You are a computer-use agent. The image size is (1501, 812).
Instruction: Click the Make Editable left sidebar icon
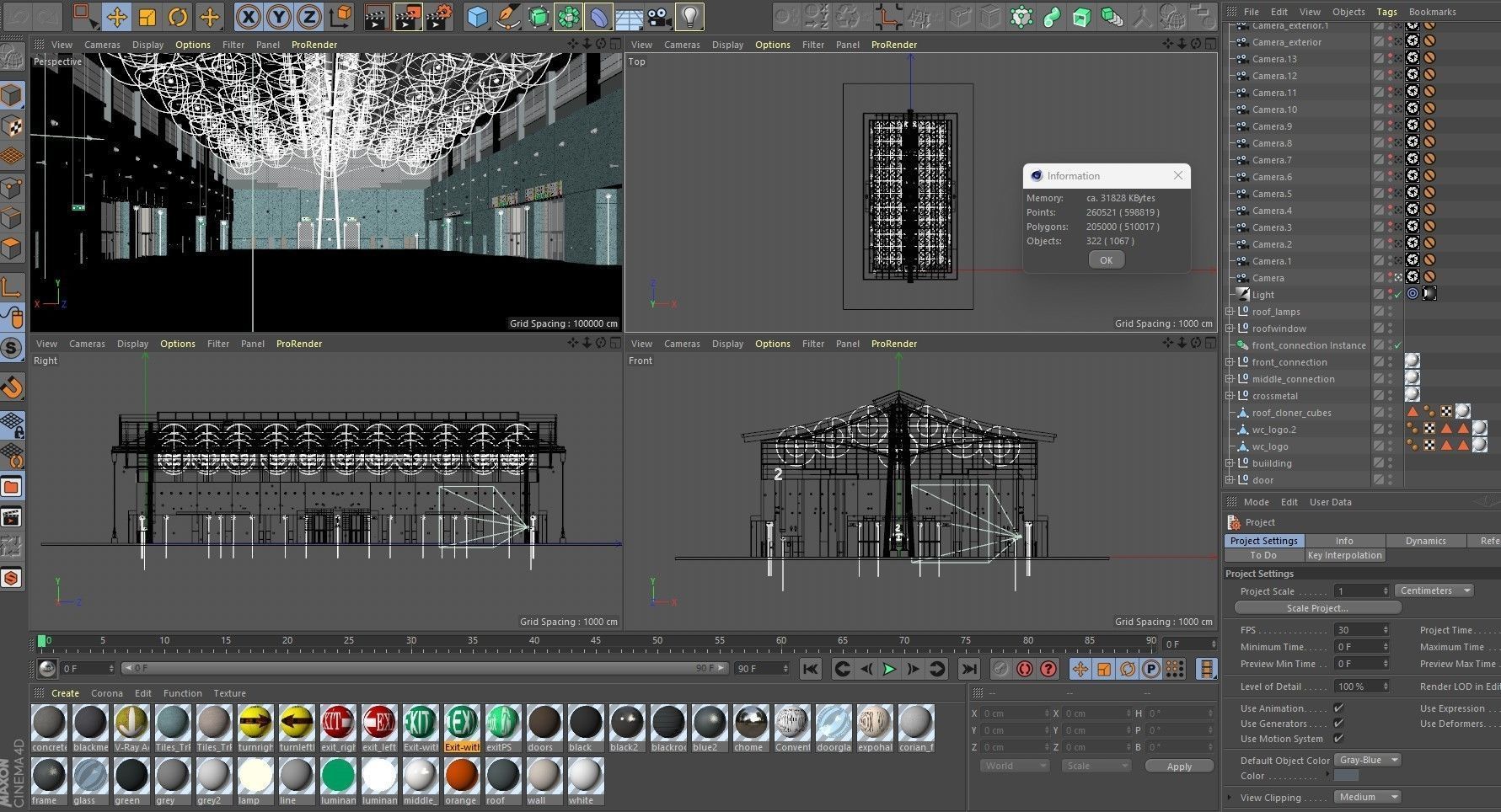[12, 57]
